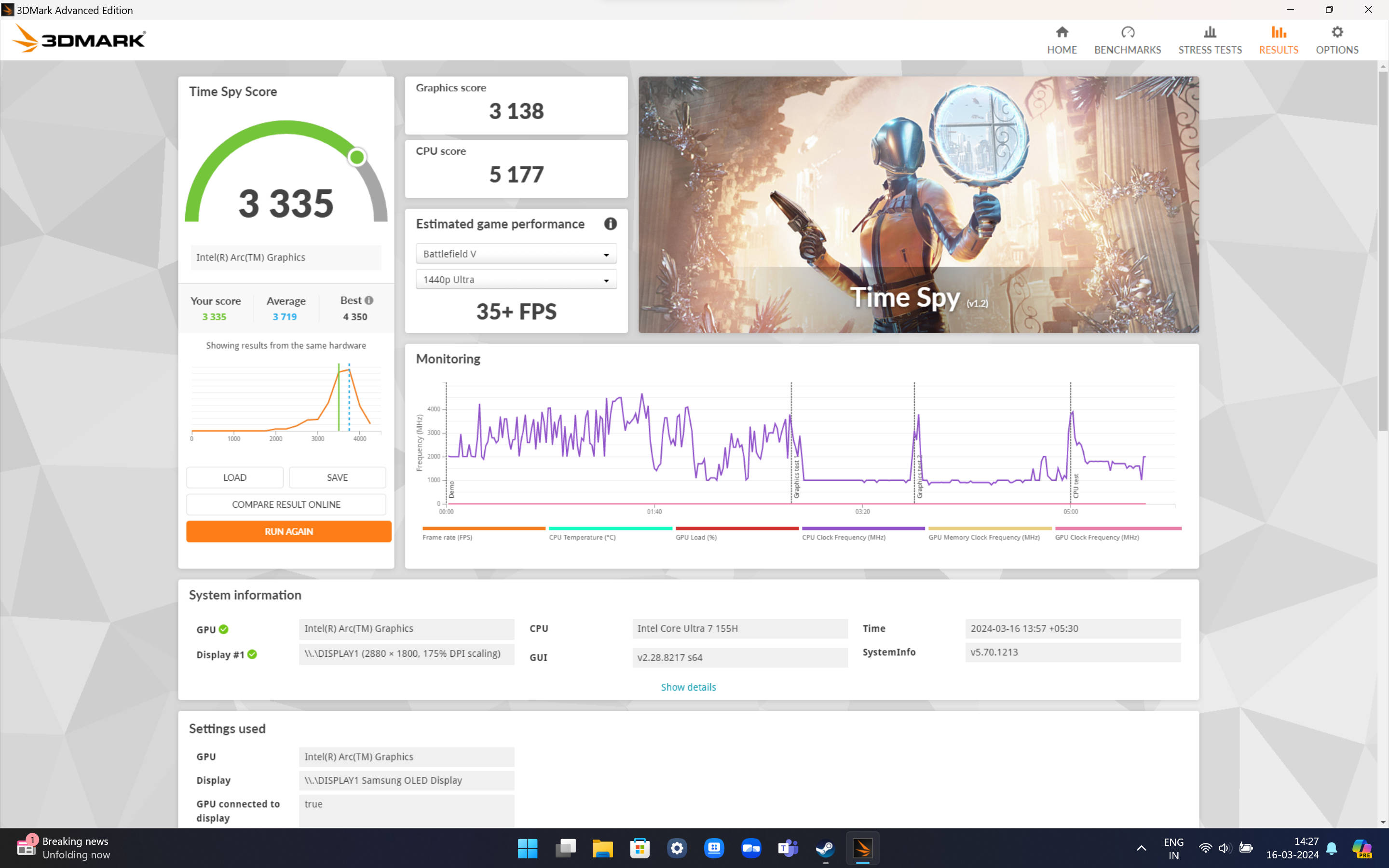This screenshot has height=868, width=1389.
Task: Toggle GPU Clock Frequency legend item
Action: [1118, 533]
